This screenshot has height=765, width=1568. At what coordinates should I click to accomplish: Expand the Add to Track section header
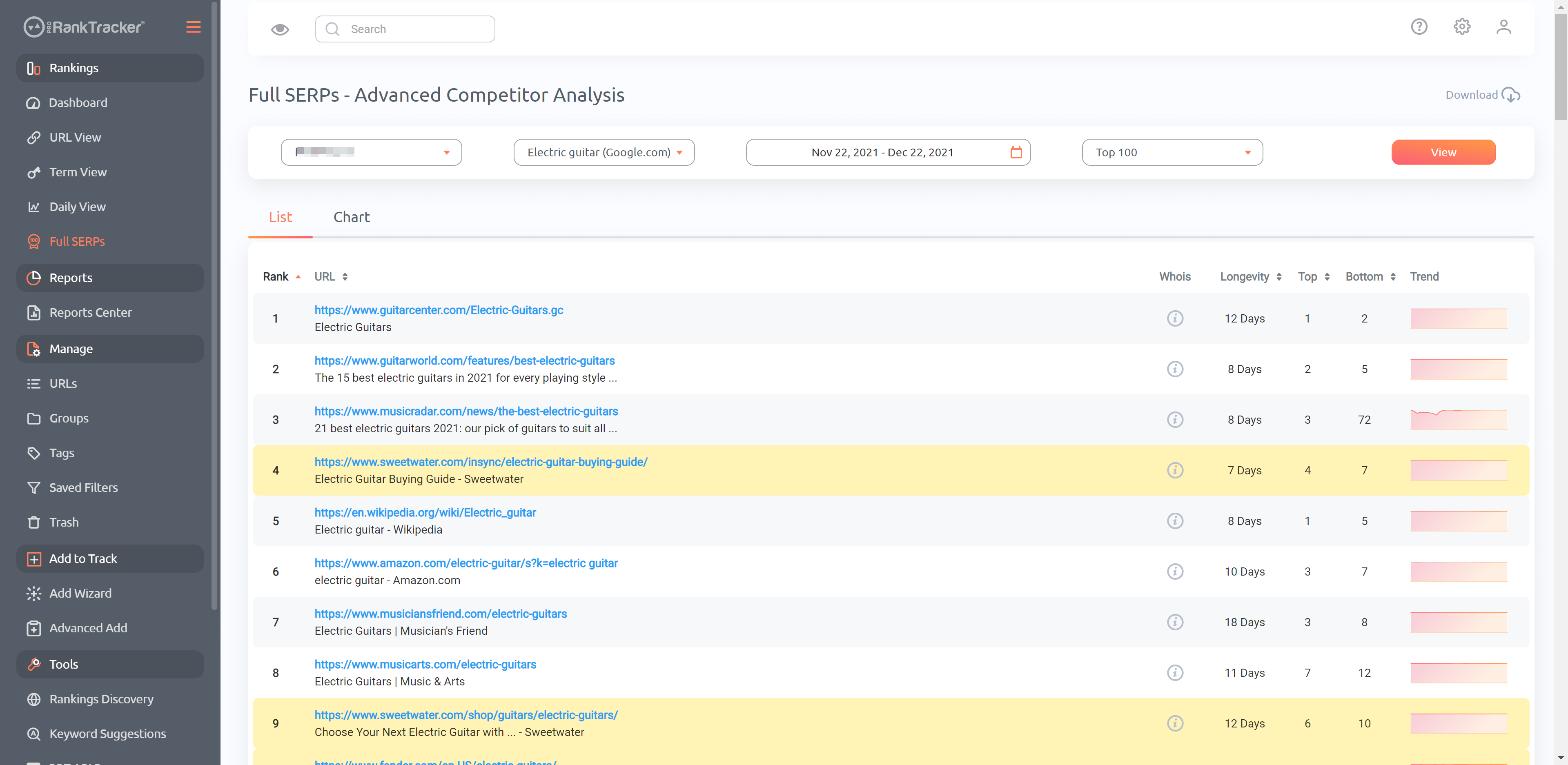[x=110, y=559]
